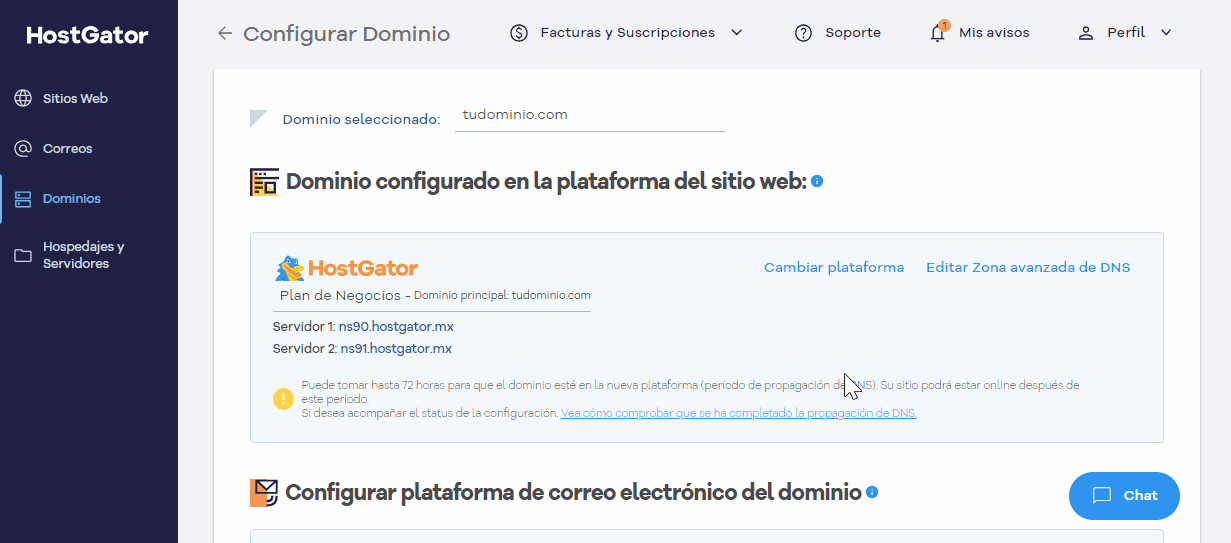Viewport: 1231px width, 543px height.
Task: Click the notification bell icon
Action: [x=937, y=32]
